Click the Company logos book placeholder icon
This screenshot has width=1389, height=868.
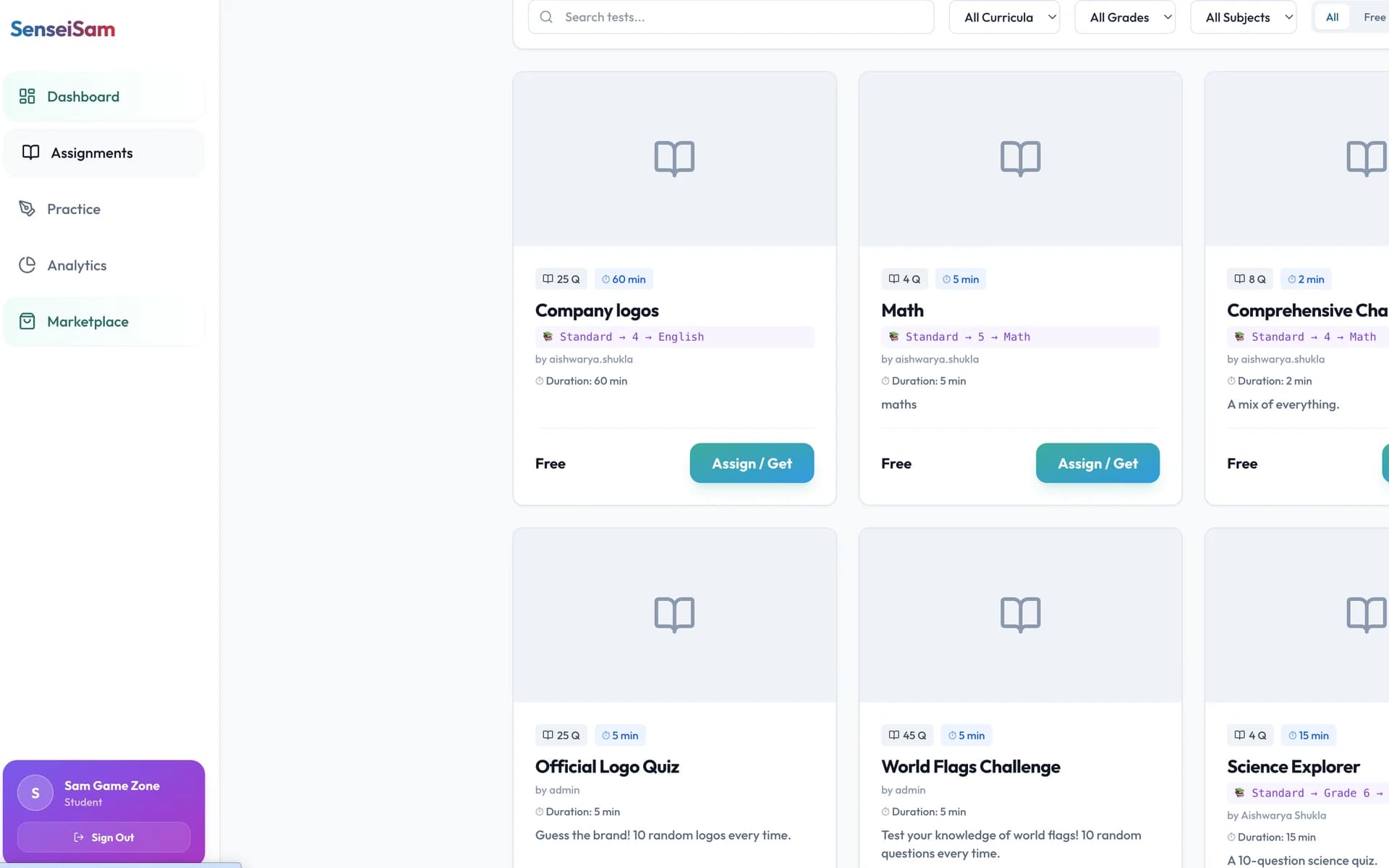point(674,158)
